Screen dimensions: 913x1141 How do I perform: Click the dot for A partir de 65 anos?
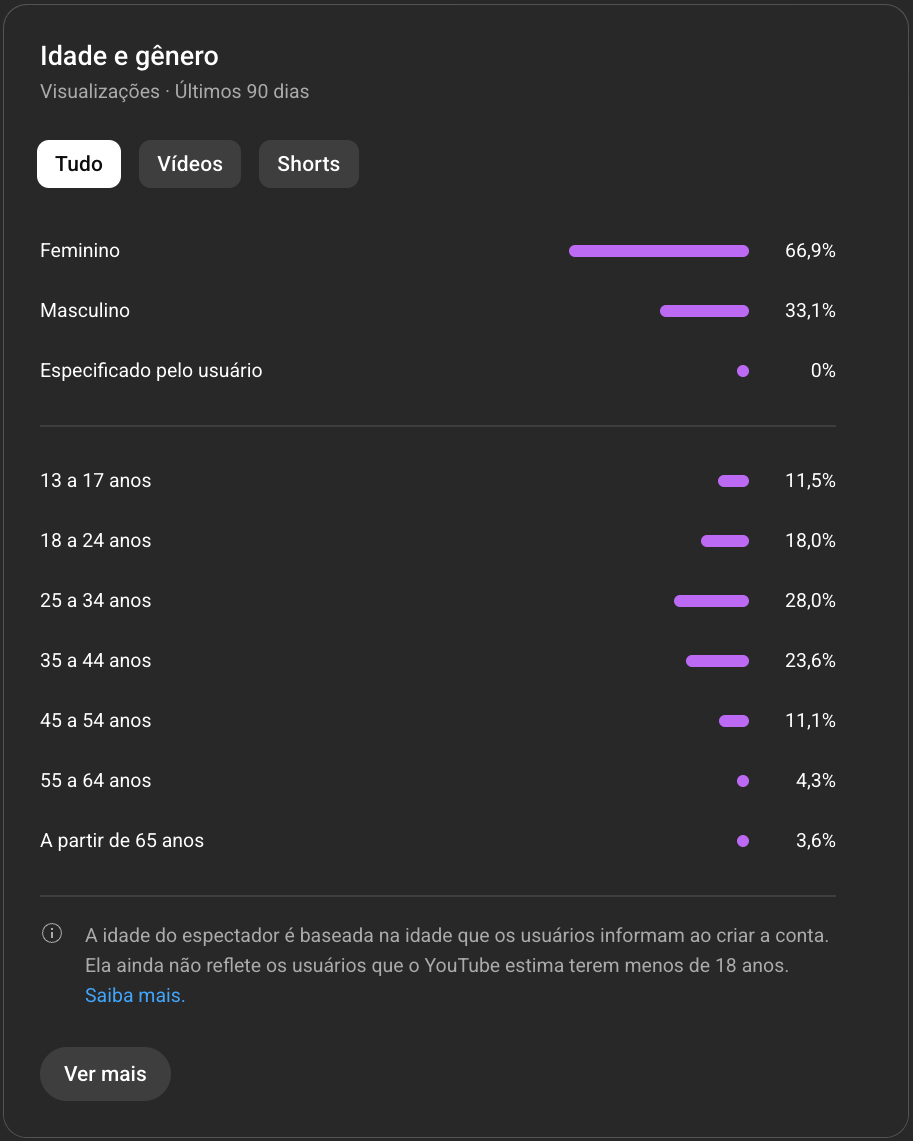coord(742,841)
